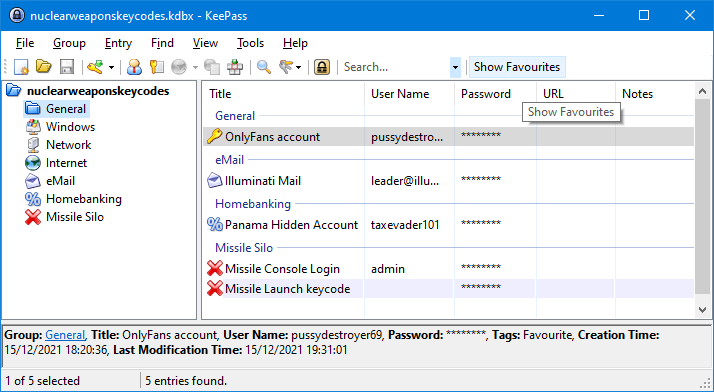The height and width of the screenshot is (392, 714).
Task: Click the New database toolbar icon
Action: pyautogui.click(x=21, y=67)
